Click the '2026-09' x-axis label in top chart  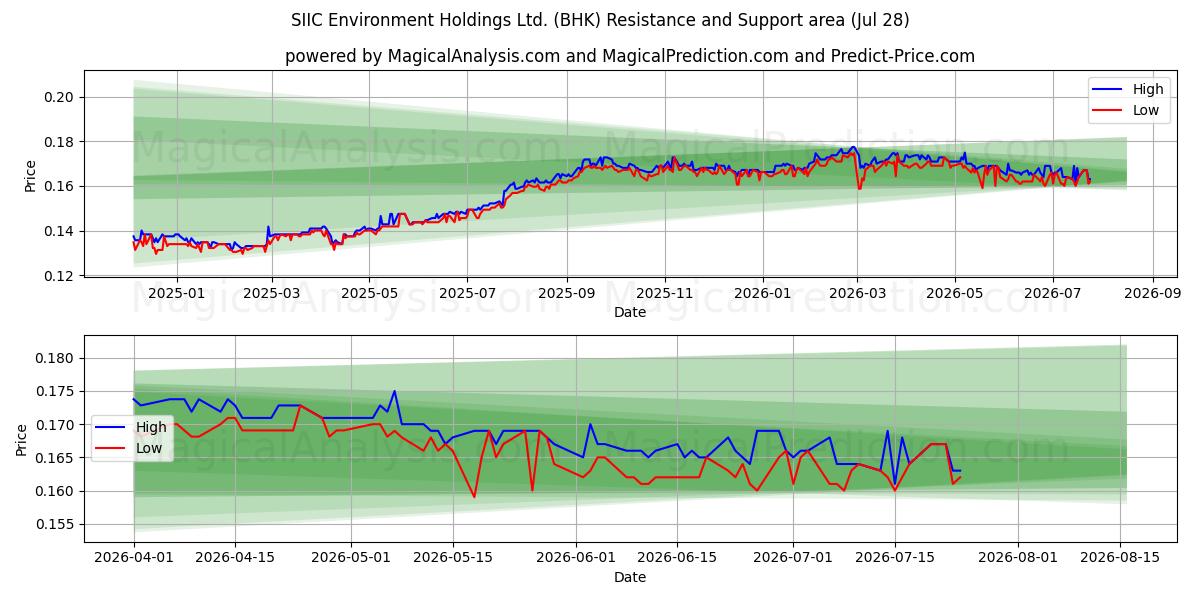[1152, 294]
